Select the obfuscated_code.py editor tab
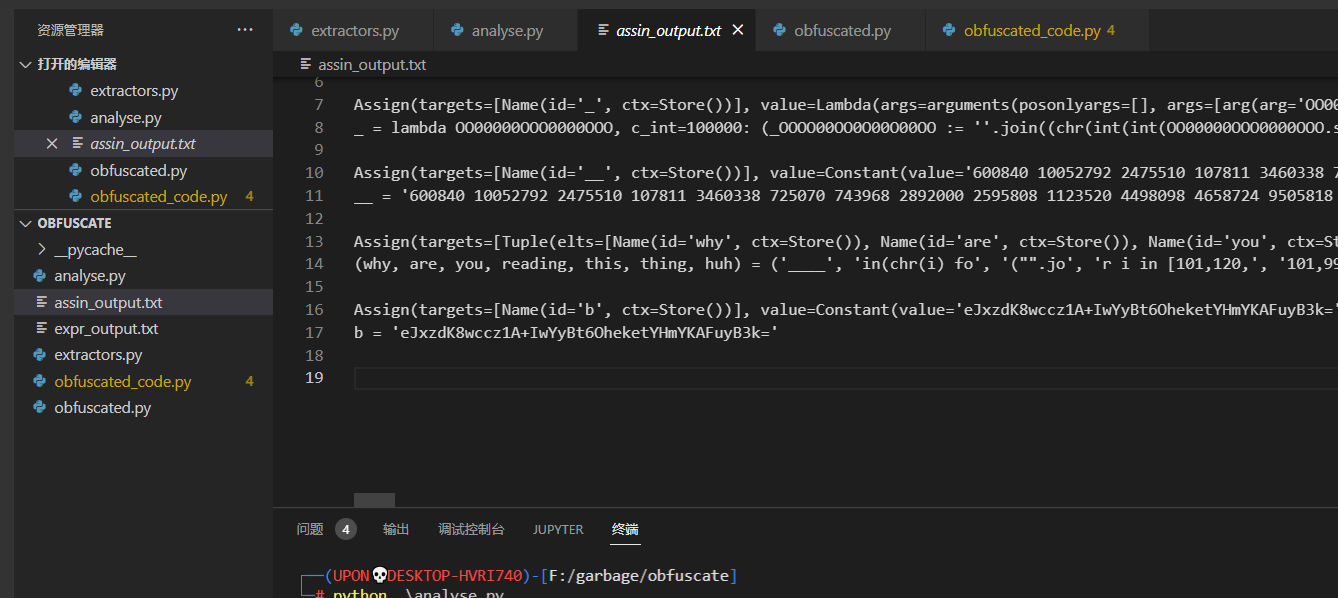 (1031, 31)
